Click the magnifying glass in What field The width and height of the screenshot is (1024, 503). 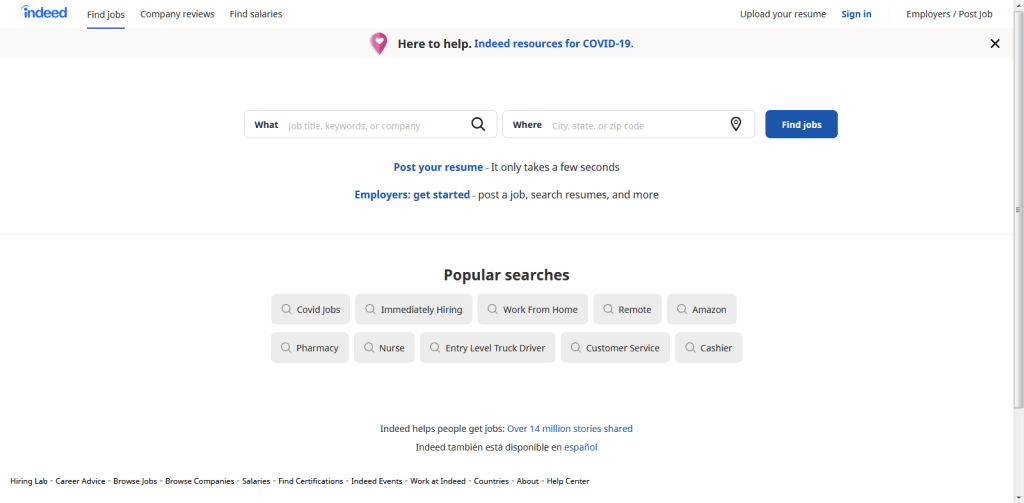click(x=478, y=124)
